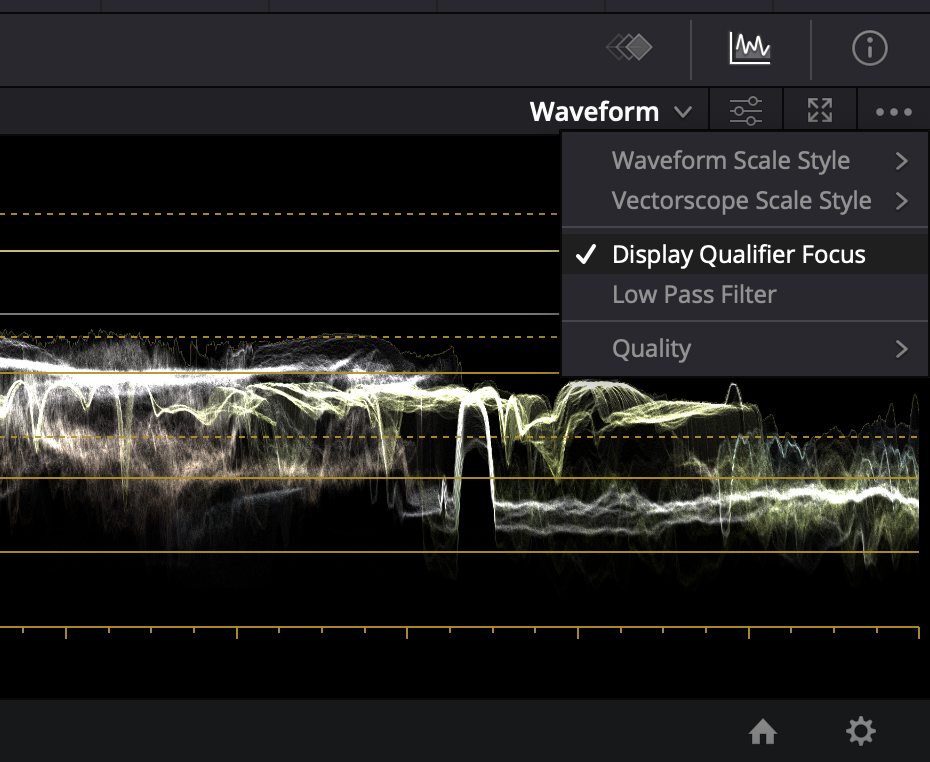Expand scopes to floating window
The image size is (930, 762).
820,111
